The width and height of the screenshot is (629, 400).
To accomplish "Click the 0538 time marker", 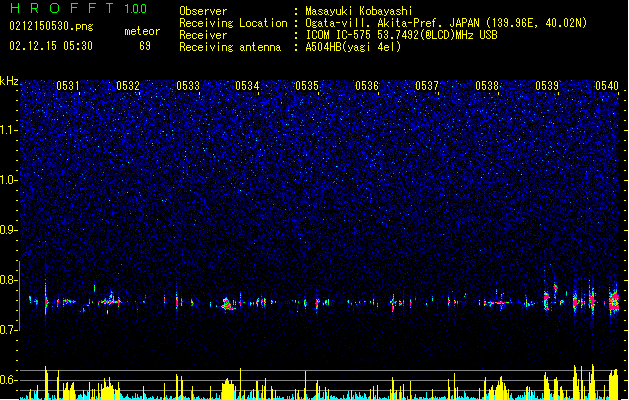I will 487,86.
